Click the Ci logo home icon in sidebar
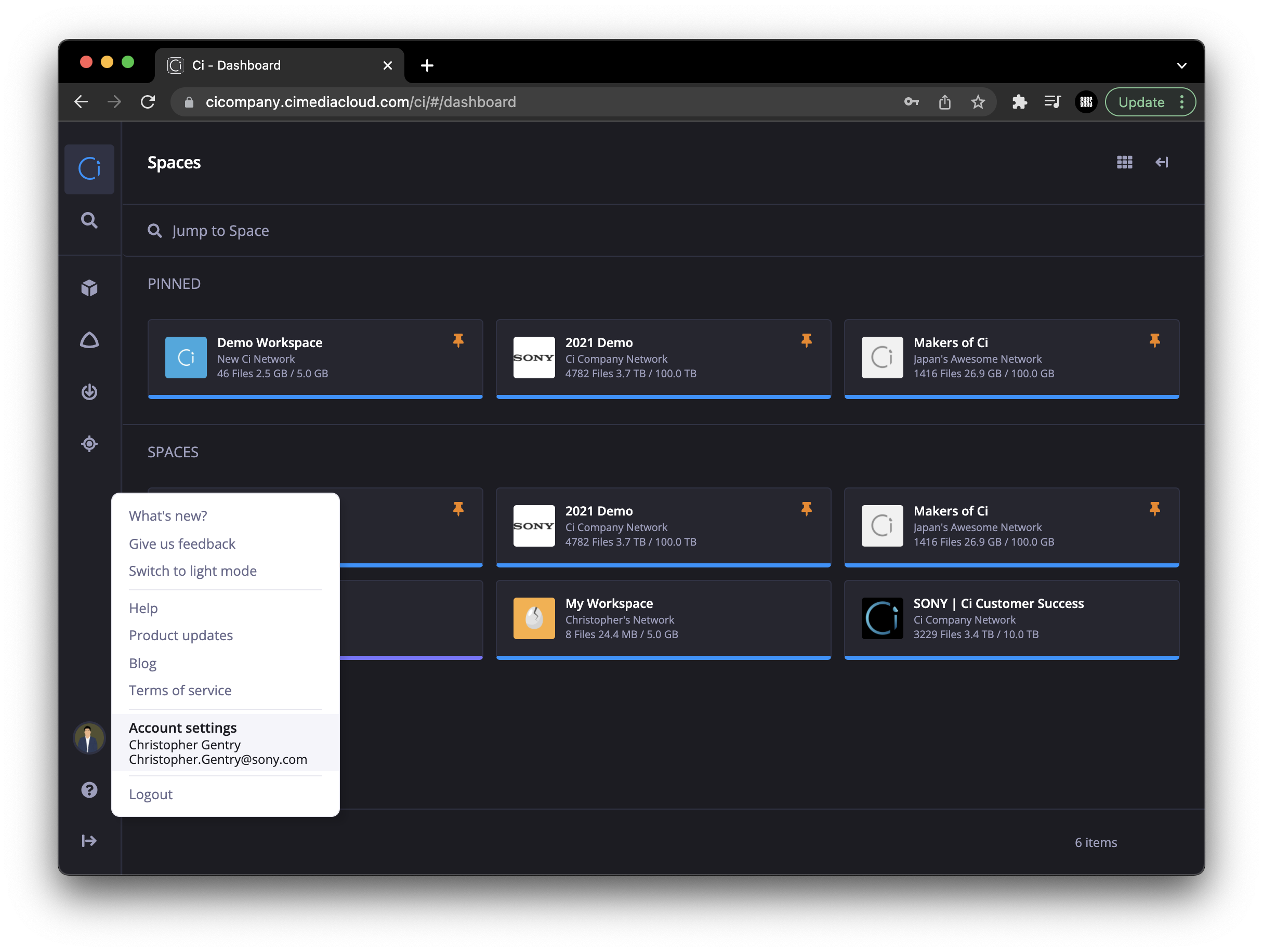The image size is (1263, 952). (x=89, y=169)
